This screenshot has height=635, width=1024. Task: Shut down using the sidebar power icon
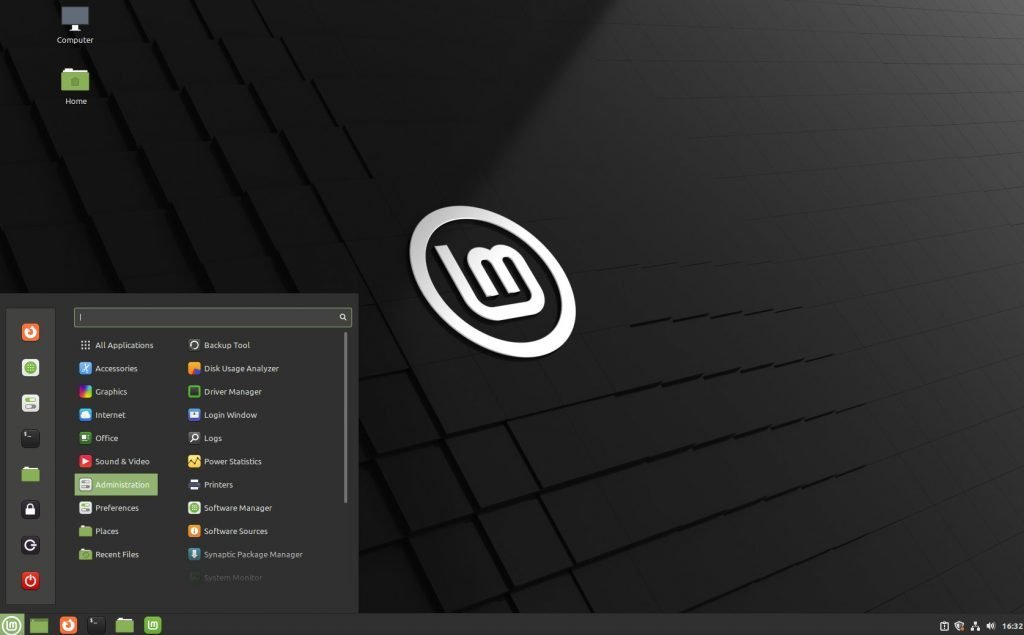30,581
